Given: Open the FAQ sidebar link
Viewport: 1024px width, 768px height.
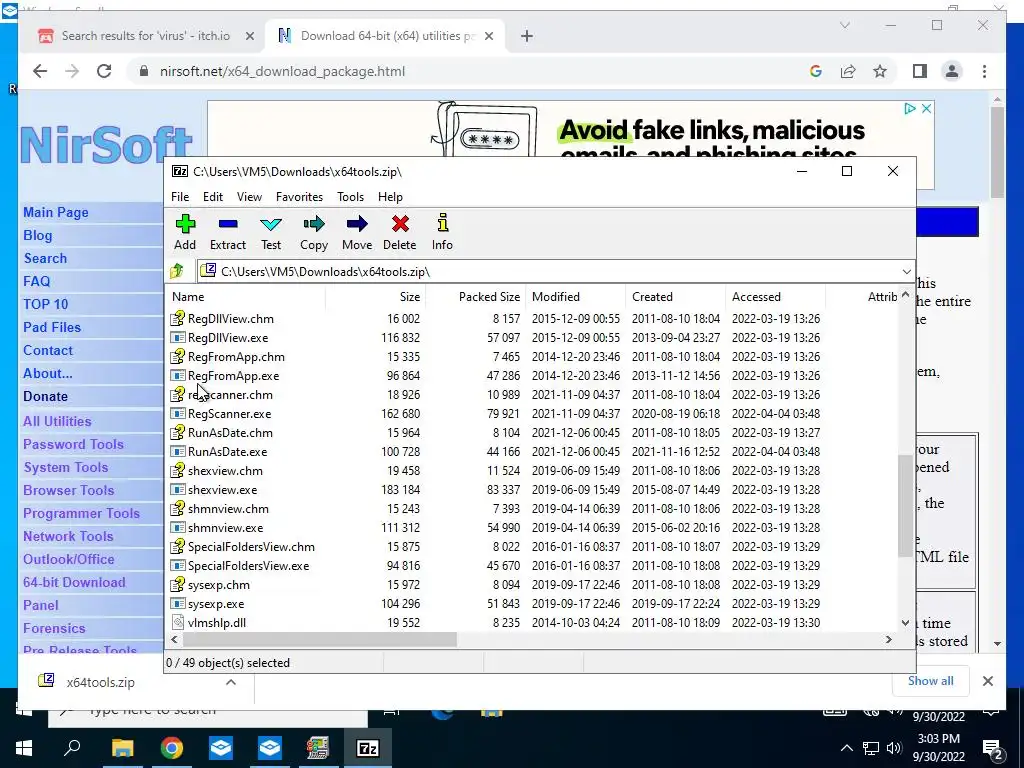Looking at the screenshot, I should coord(37,281).
